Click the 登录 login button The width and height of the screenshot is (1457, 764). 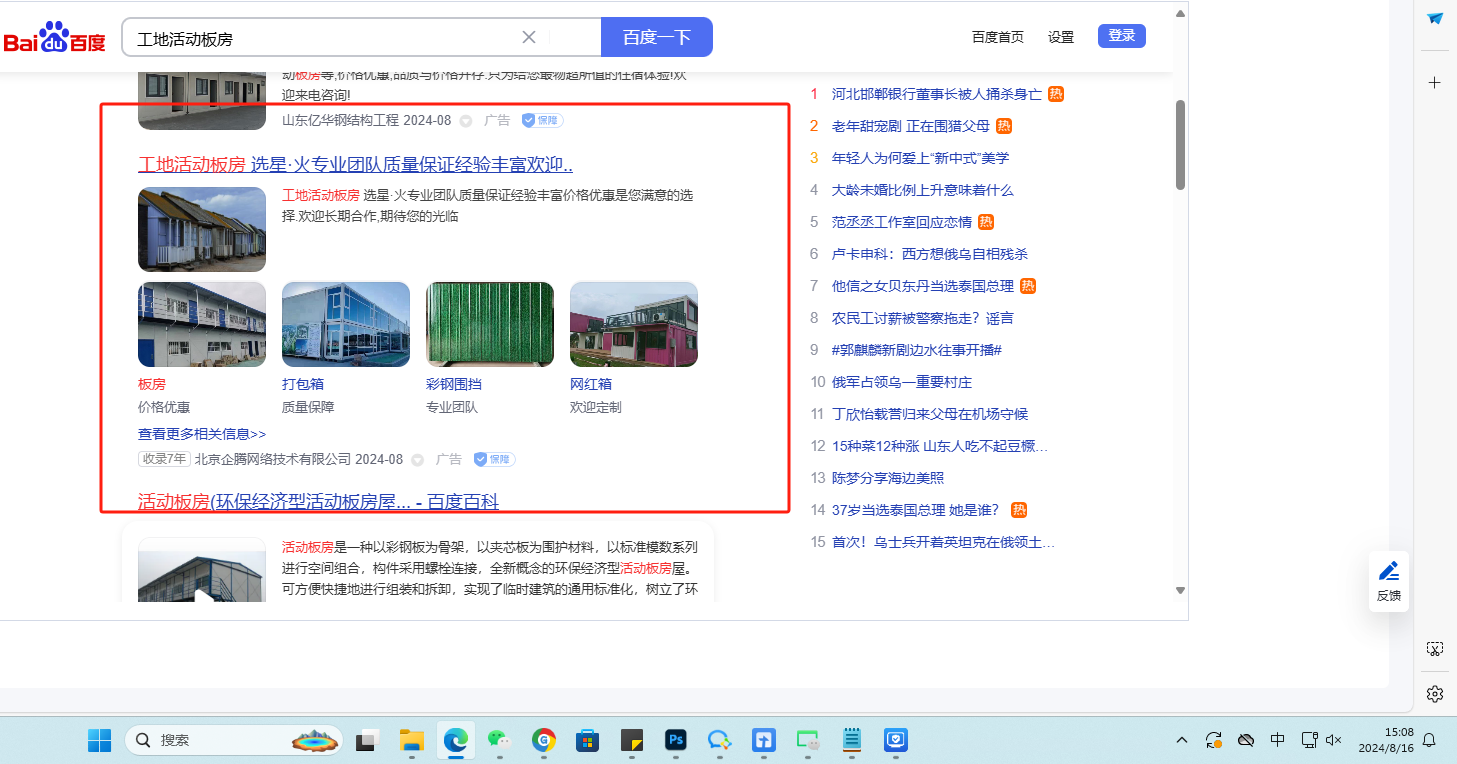(x=1121, y=36)
